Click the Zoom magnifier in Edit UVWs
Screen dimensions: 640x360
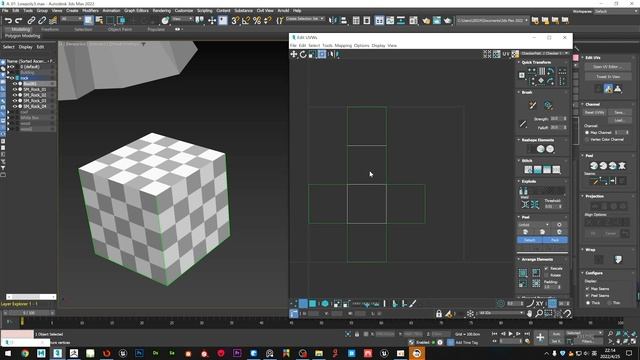point(539,313)
